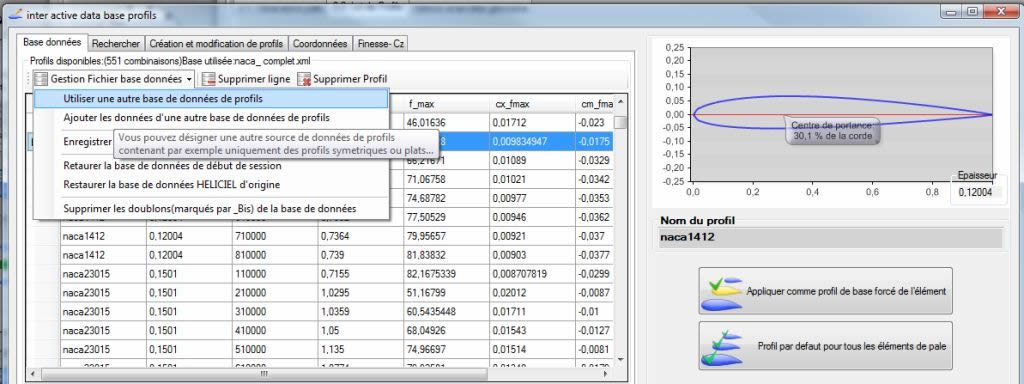The image size is (1024, 384).
Task: Click Appliquer comme profil de base forcé button
Action: (825, 291)
